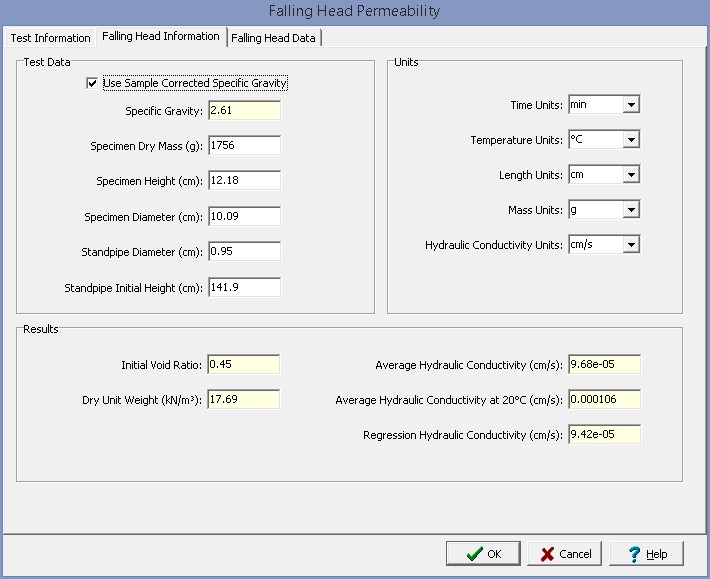Screen dimensions: 710x579
Task: Click into the Specimen Height field
Action: [244, 181]
